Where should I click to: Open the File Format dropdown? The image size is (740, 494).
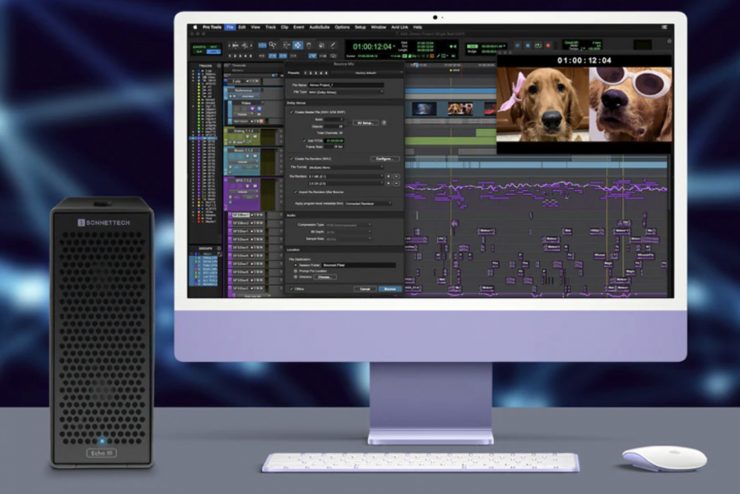click(x=345, y=166)
